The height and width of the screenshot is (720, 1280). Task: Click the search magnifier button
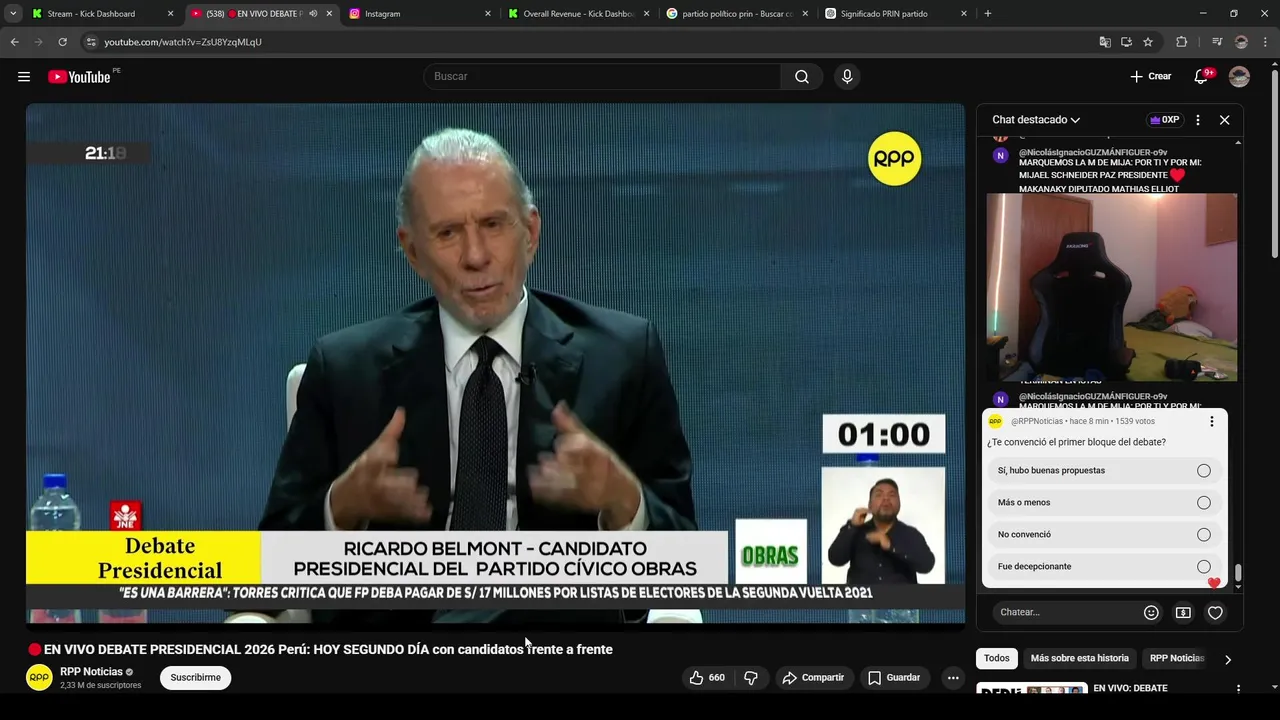(x=802, y=77)
